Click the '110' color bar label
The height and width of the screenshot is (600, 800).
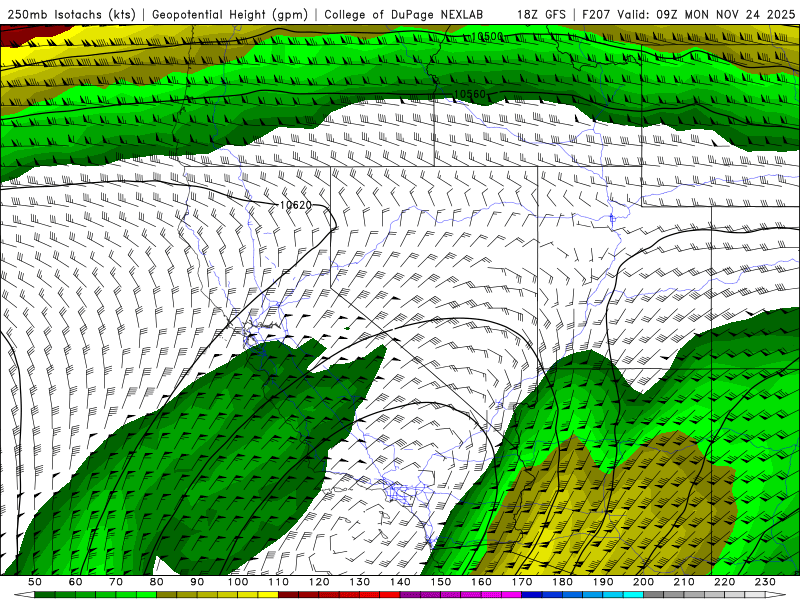click(279, 582)
